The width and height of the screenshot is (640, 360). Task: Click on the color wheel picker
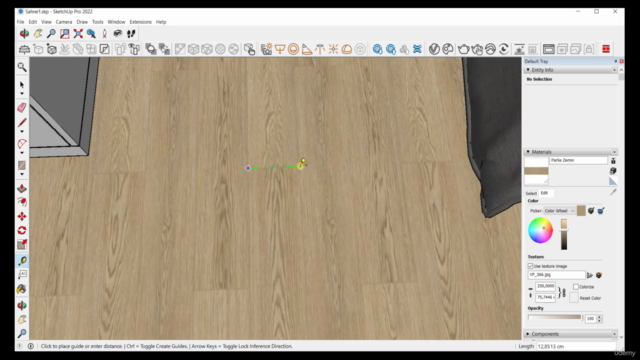click(540, 231)
